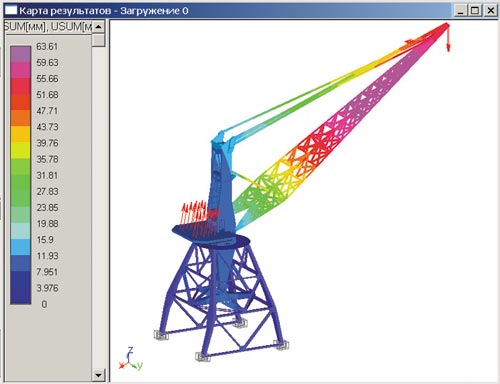Select the 3.976 legend value
The image size is (500, 384).
coord(47,288)
